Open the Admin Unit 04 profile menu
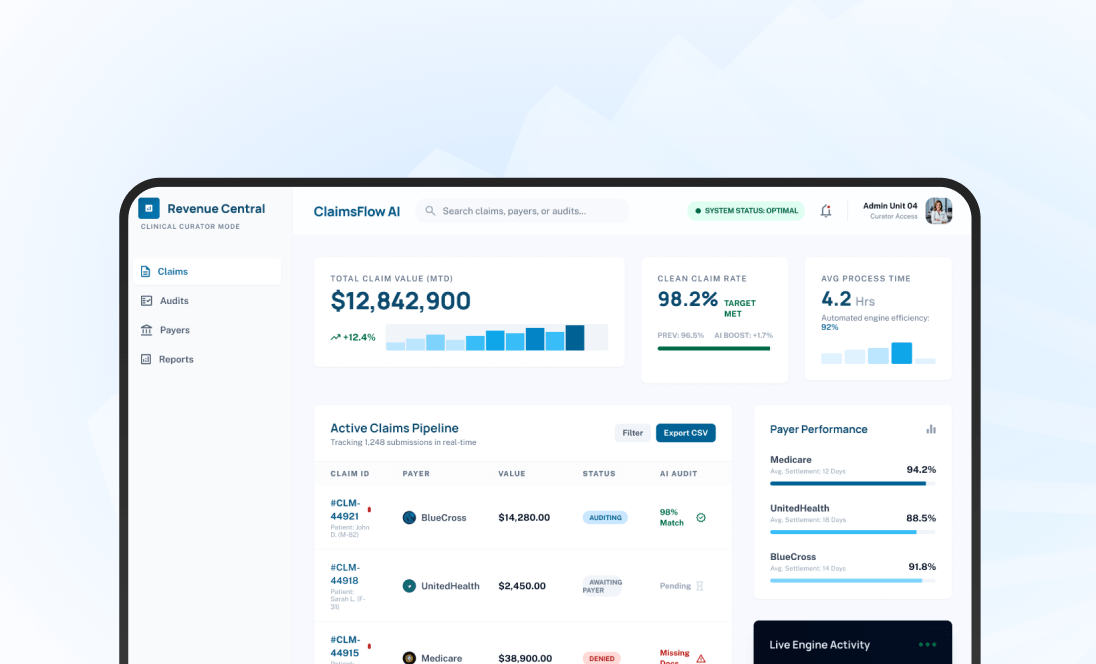Image resolution: width=1096 pixels, height=664 pixels. pos(905,211)
